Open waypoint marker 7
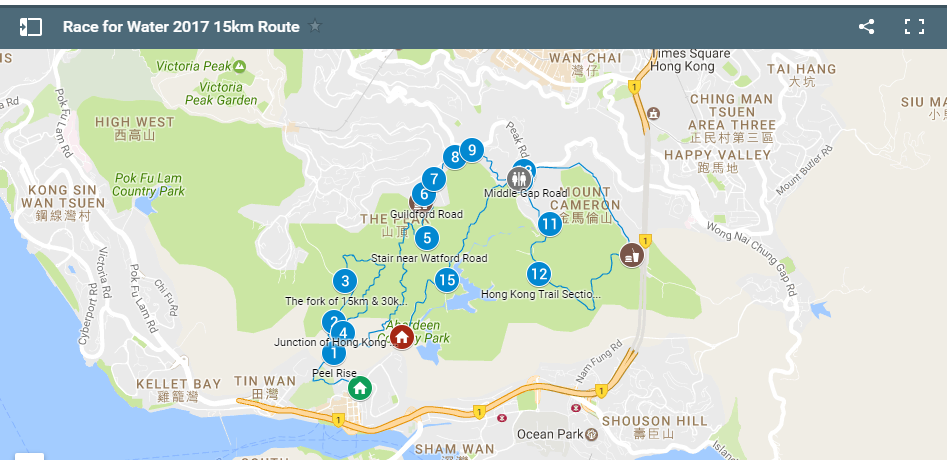Screen dimensions: 947x460 tap(434, 179)
